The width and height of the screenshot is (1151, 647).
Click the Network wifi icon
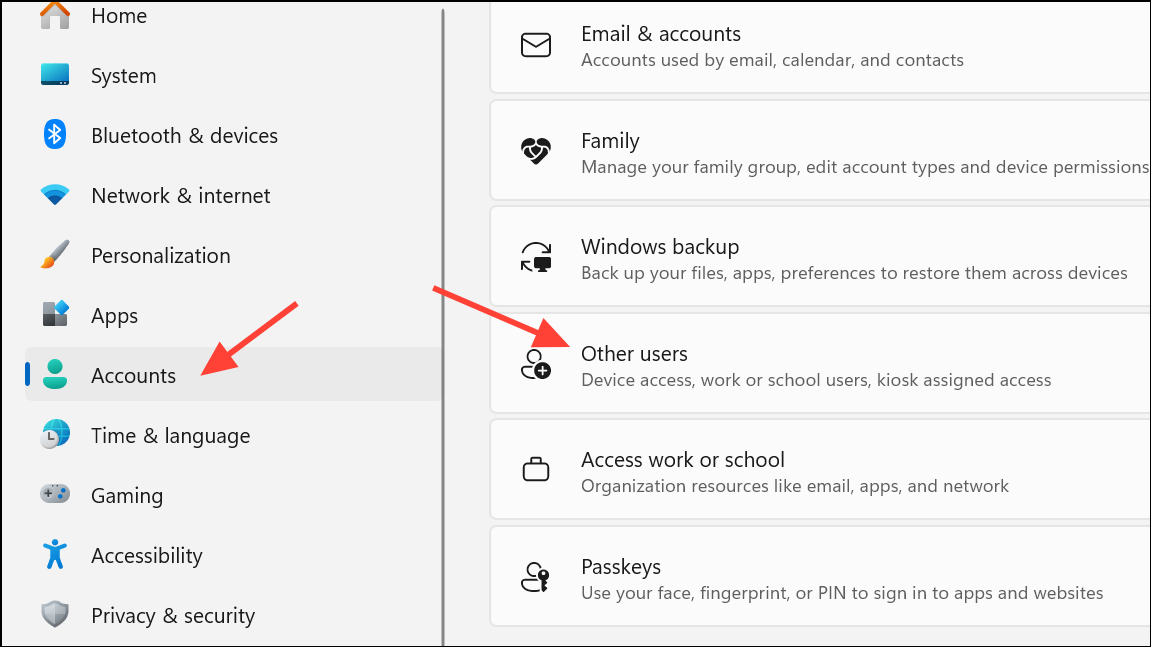tap(55, 195)
